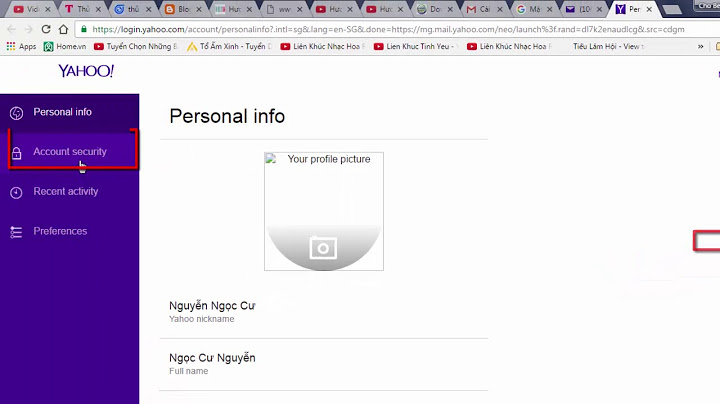Click the Recent activity clock icon

coord(16,192)
